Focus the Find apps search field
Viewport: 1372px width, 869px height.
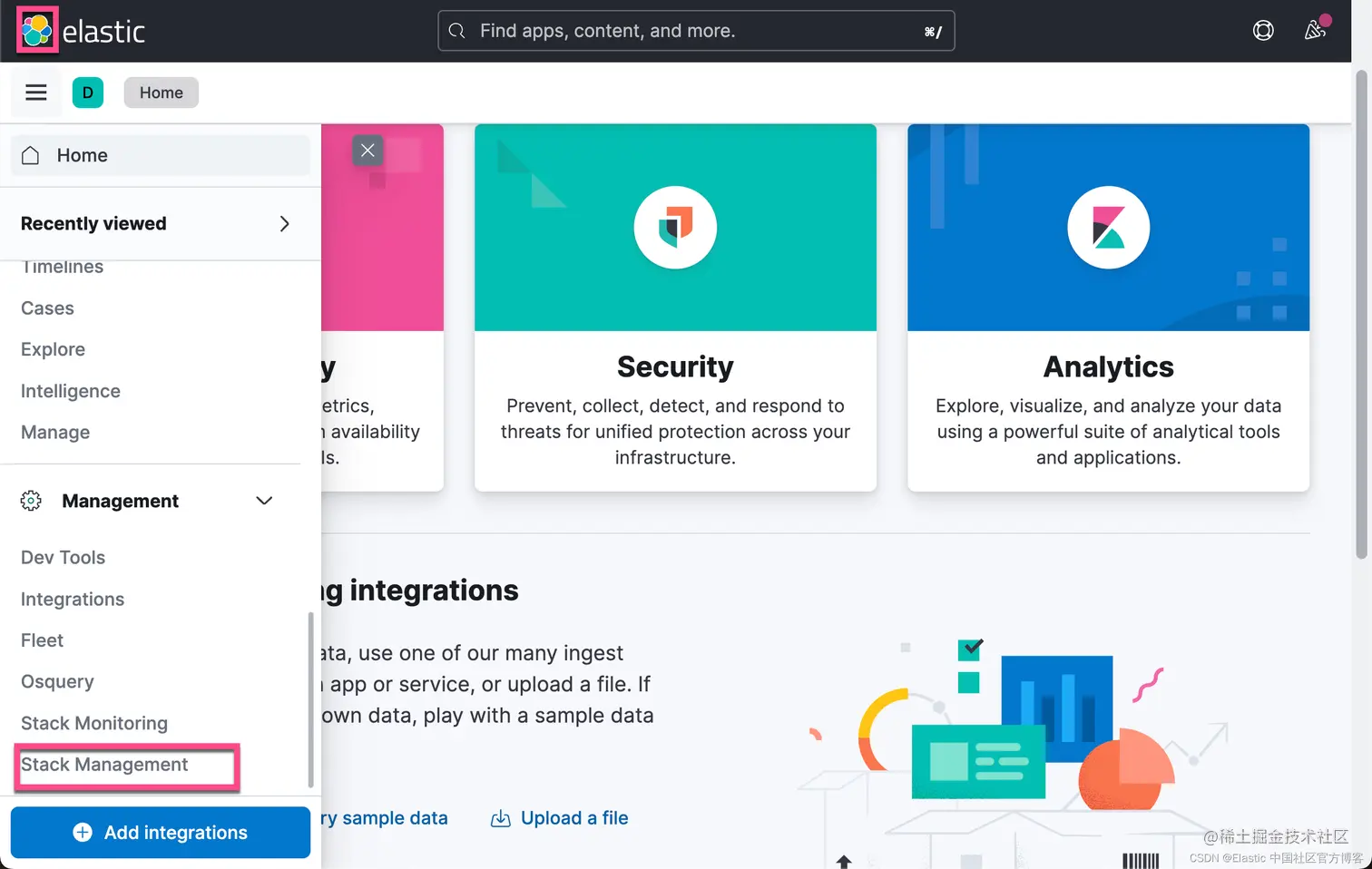coord(696,31)
